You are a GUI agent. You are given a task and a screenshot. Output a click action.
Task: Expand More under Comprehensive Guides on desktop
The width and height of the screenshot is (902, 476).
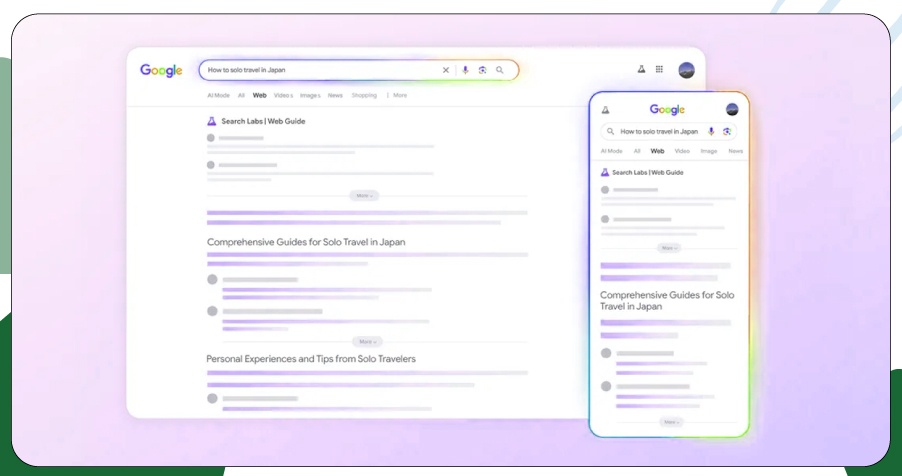point(367,342)
